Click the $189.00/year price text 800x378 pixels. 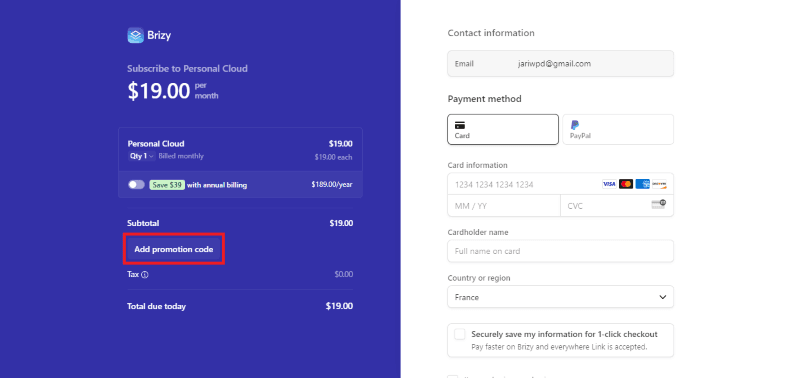tap(332, 185)
